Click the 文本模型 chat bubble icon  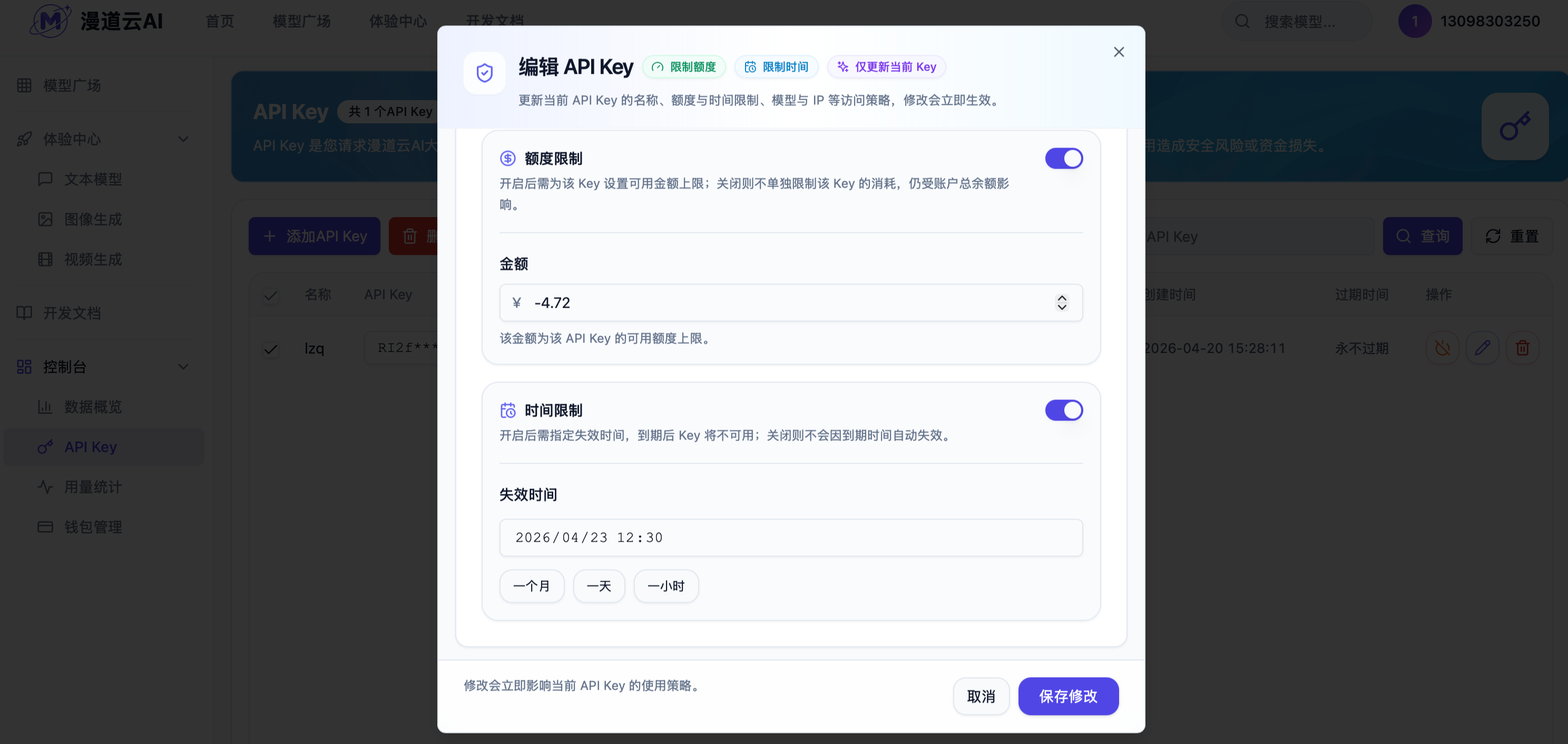(45, 179)
